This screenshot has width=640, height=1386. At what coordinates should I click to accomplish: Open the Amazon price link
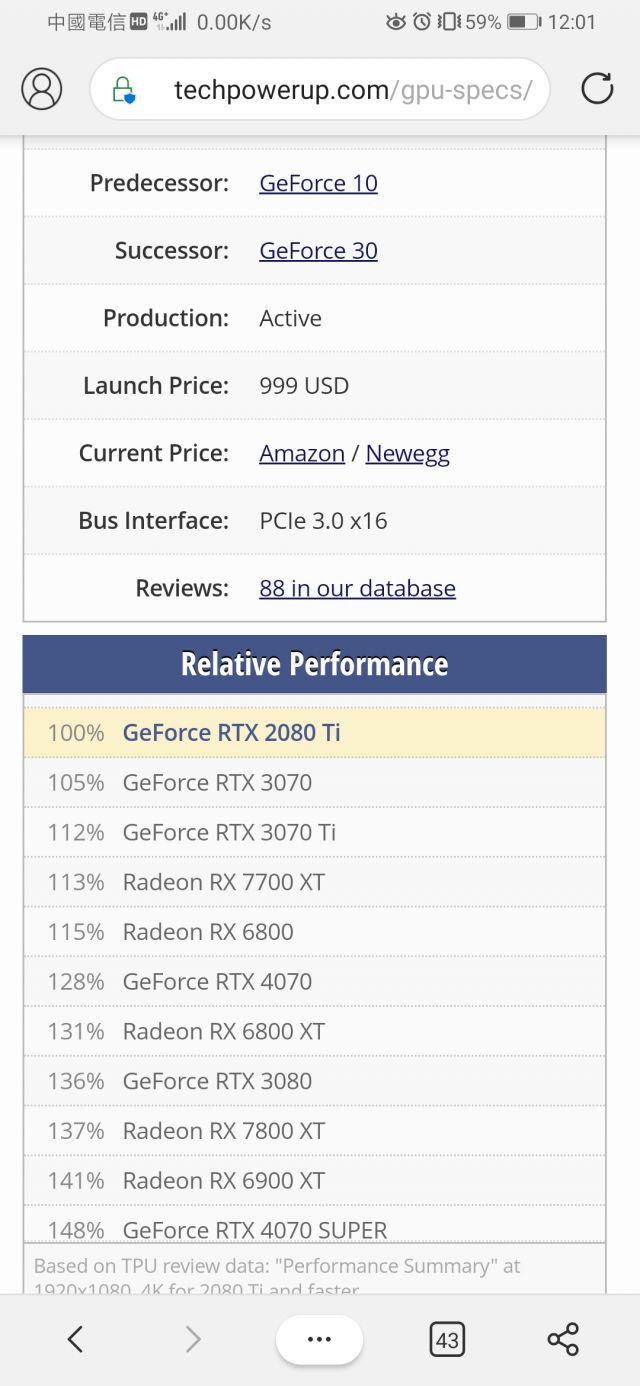click(301, 453)
